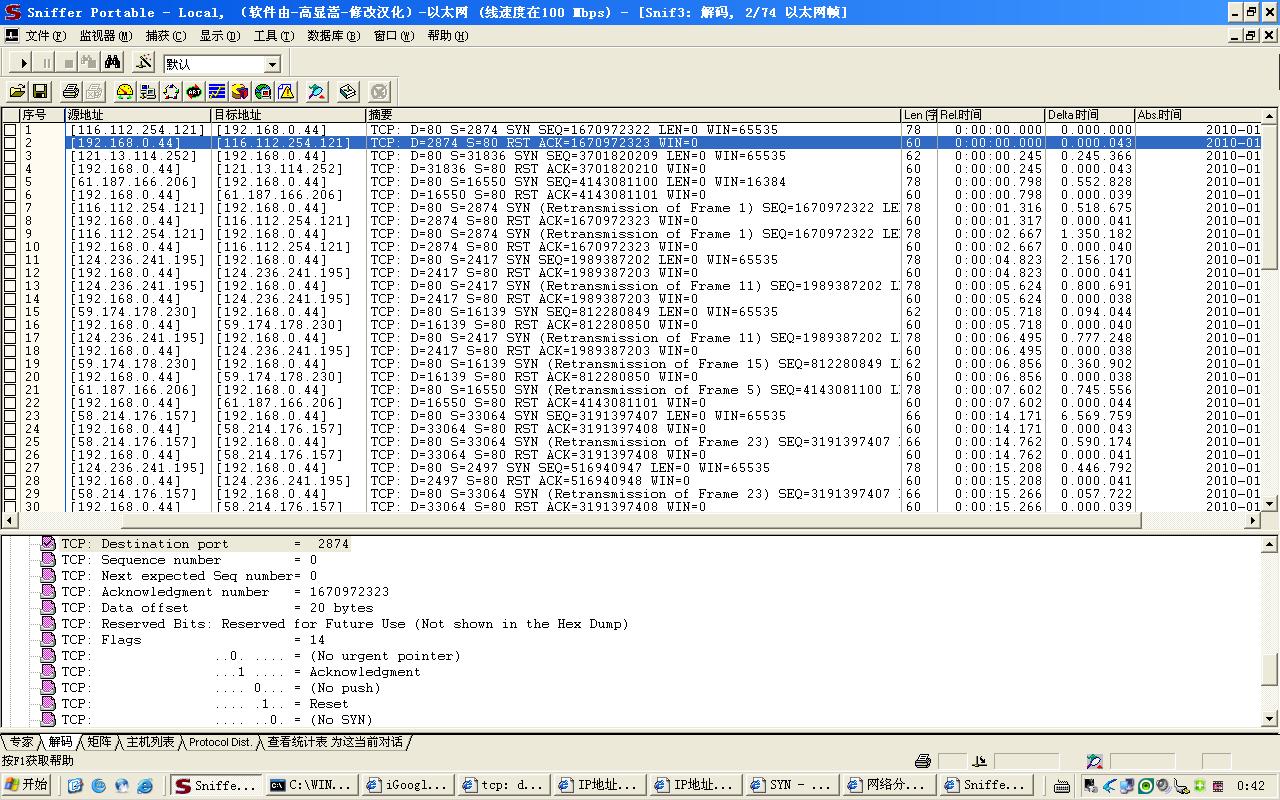This screenshot has width=1280, height=800.
Task: Click the 开始 Start button
Action: coord(27,785)
